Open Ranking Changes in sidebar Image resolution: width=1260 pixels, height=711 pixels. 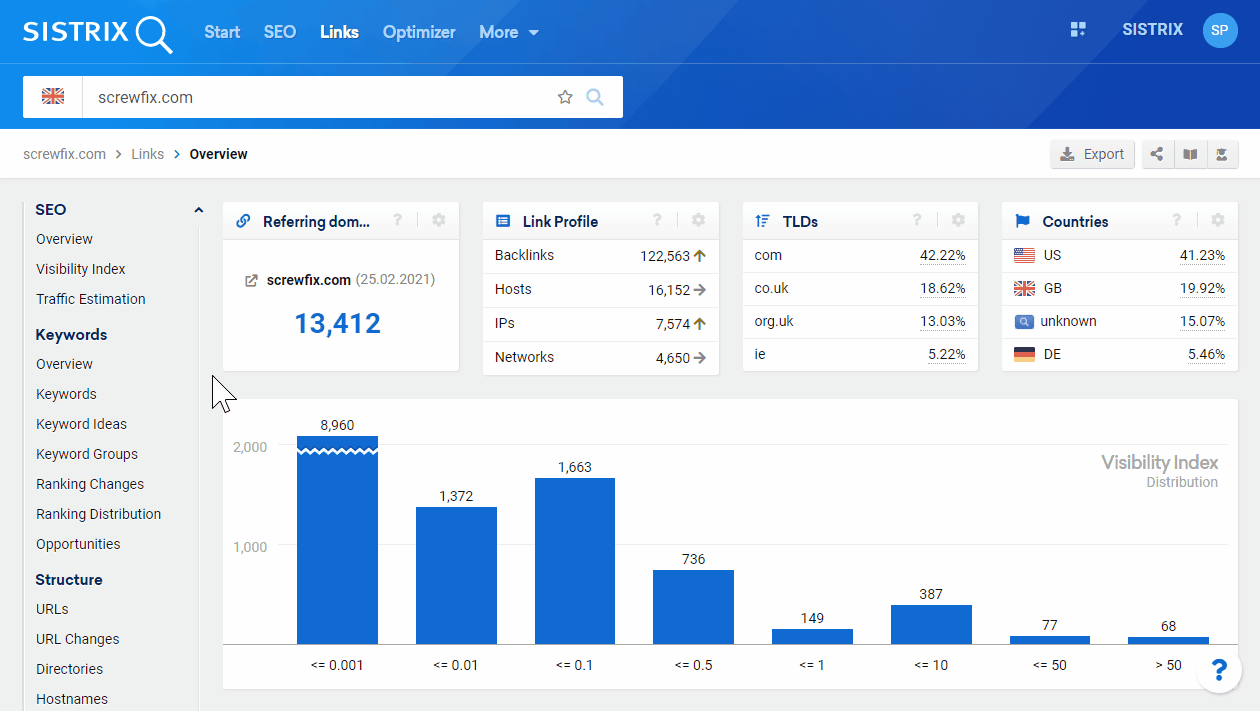click(x=90, y=484)
